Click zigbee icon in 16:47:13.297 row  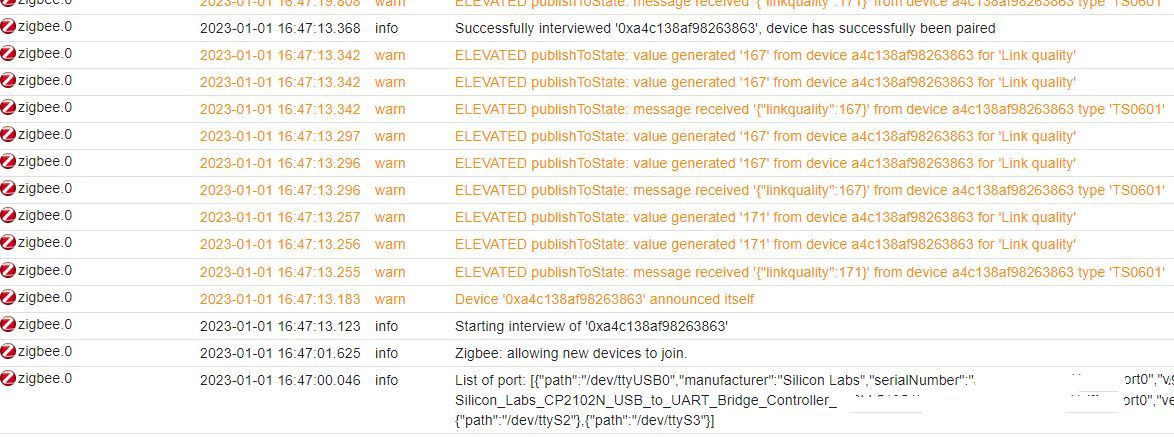[9, 135]
